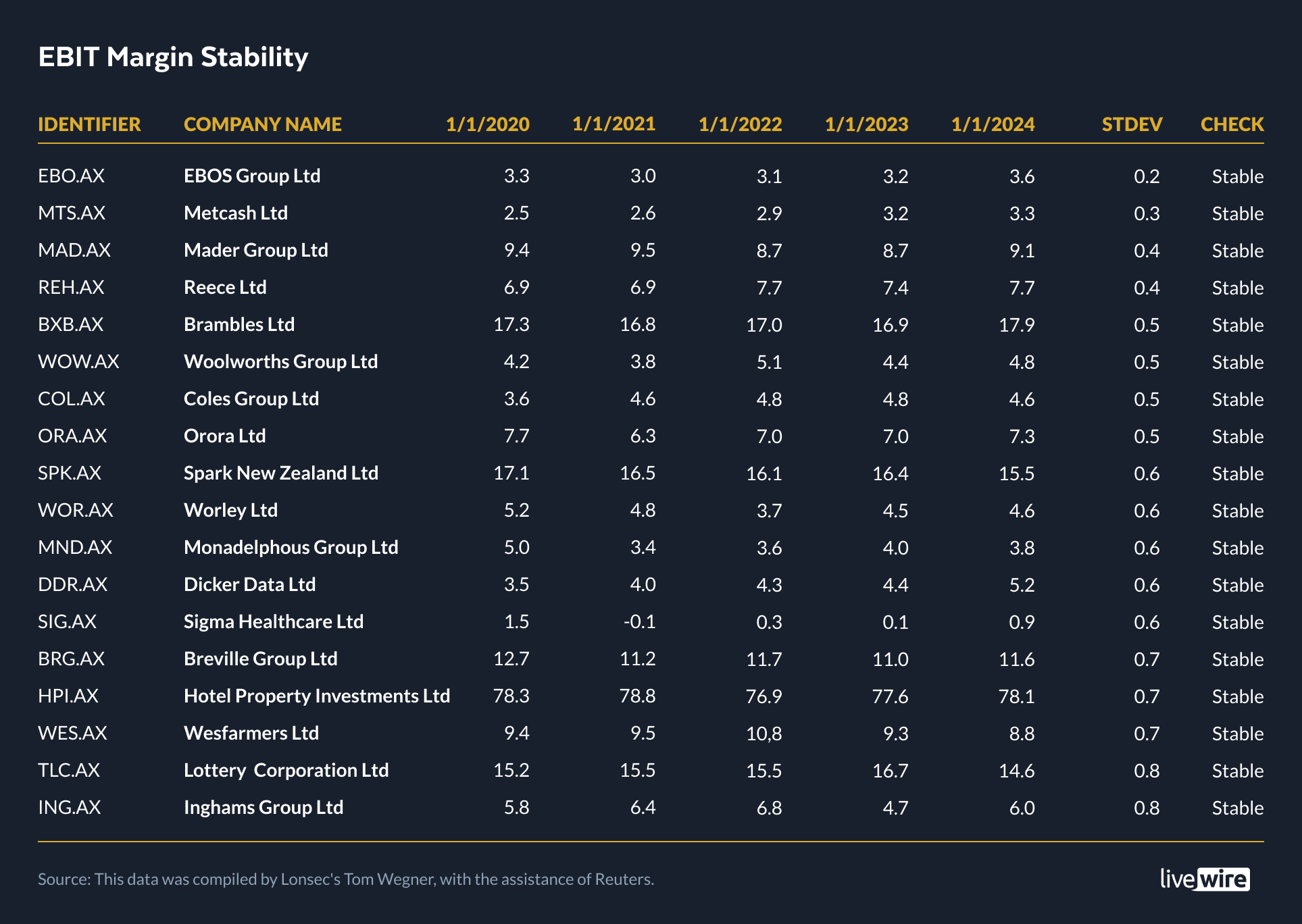Select the STDEV column header
The width and height of the screenshot is (1302, 924).
click(x=1132, y=124)
